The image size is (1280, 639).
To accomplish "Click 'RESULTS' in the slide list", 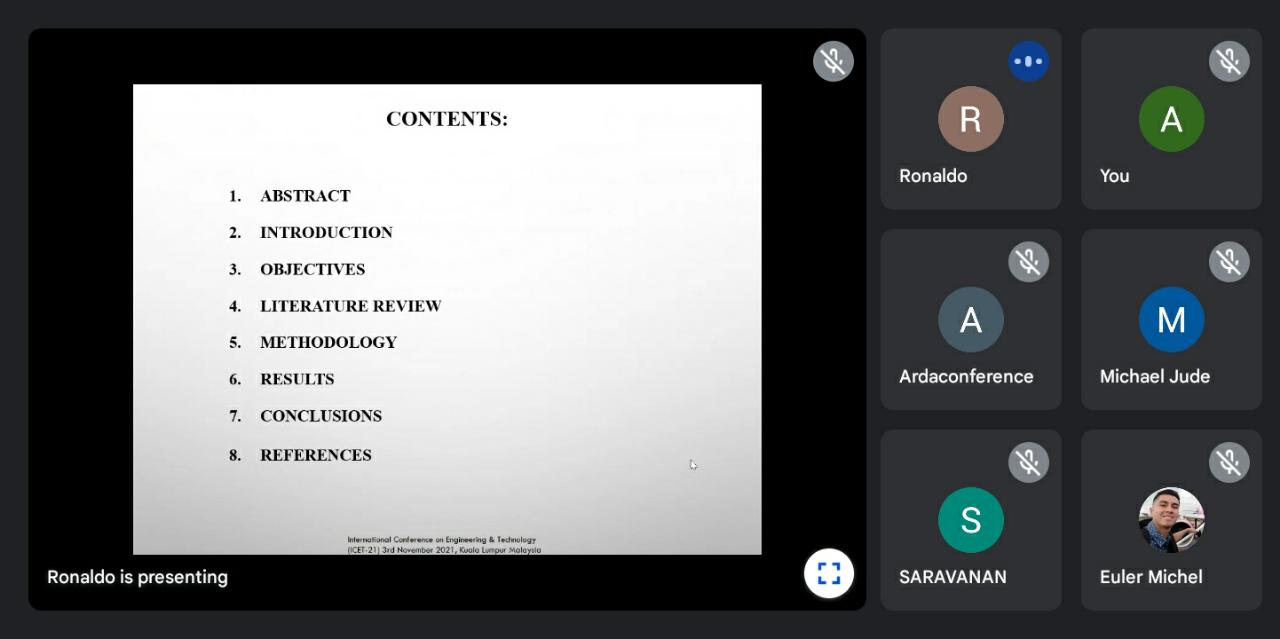I will tap(297, 379).
